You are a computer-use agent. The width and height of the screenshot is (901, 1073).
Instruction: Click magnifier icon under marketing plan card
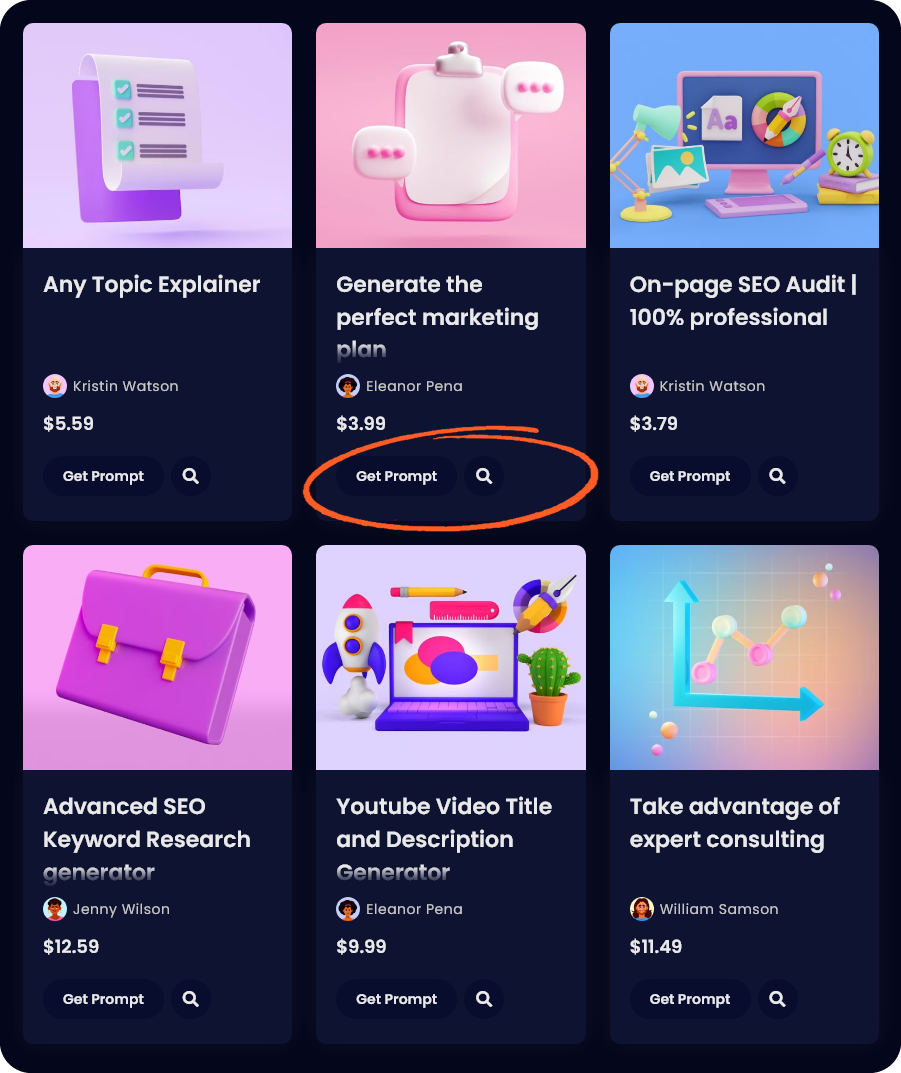tap(484, 476)
